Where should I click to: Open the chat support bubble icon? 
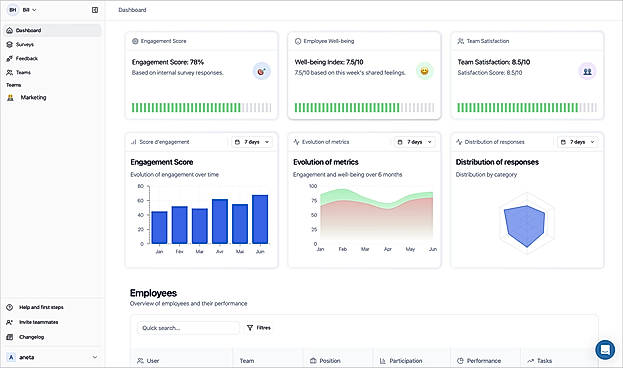(x=605, y=350)
